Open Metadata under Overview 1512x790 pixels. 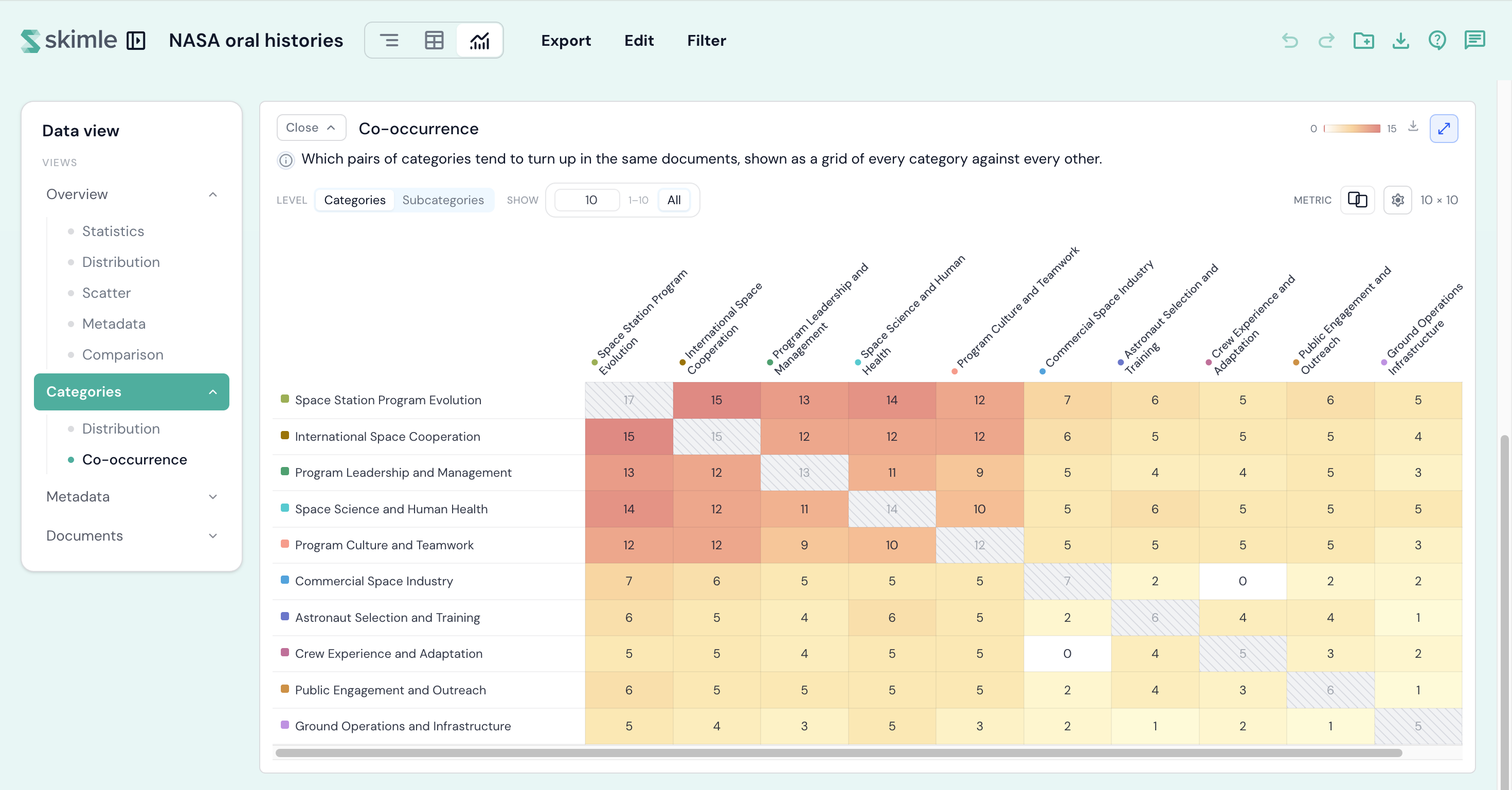pyautogui.click(x=114, y=324)
